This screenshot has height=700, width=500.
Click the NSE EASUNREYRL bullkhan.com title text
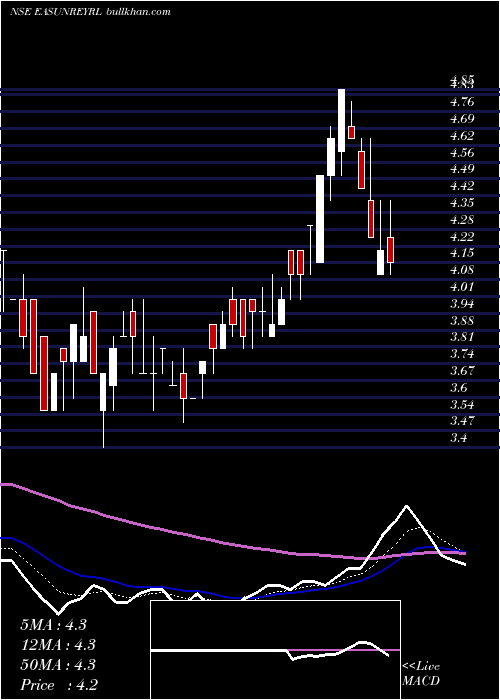coord(91,12)
